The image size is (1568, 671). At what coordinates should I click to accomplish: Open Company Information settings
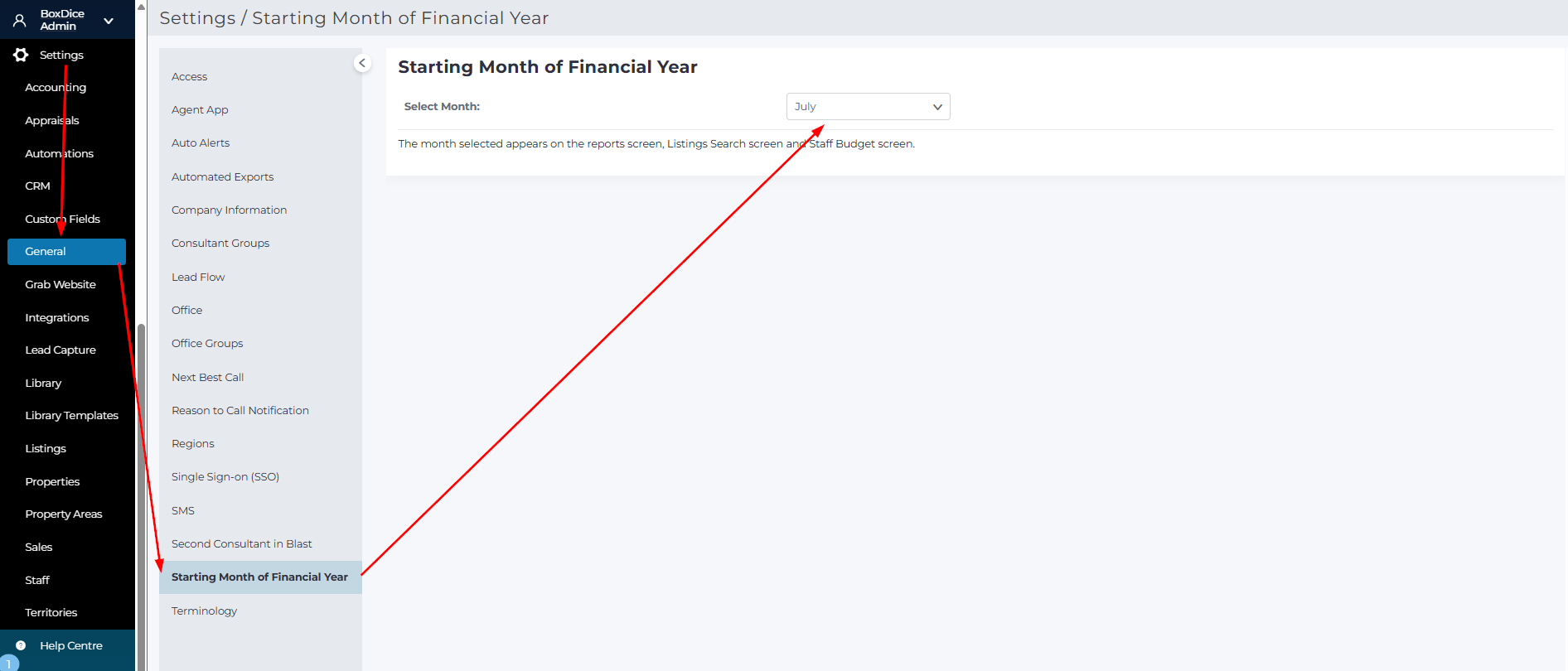click(x=229, y=210)
